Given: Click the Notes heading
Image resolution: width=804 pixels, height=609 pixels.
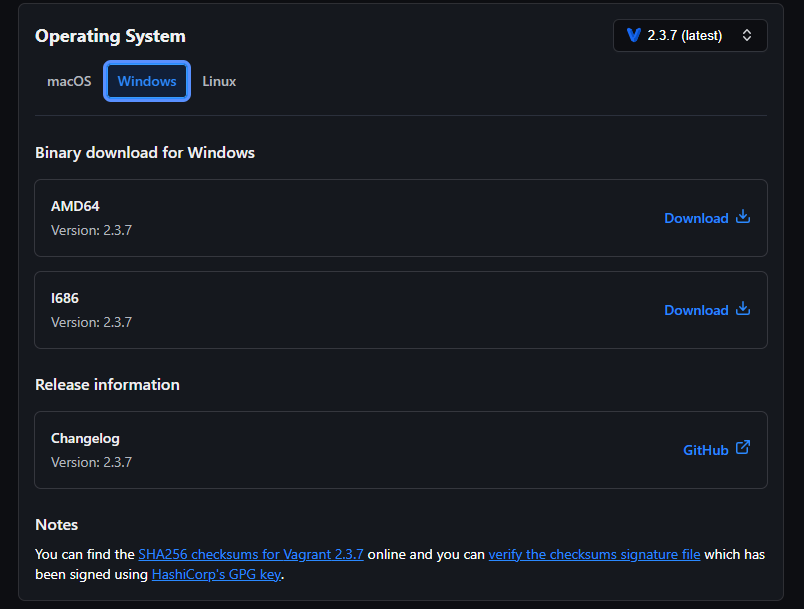Looking at the screenshot, I should (56, 524).
